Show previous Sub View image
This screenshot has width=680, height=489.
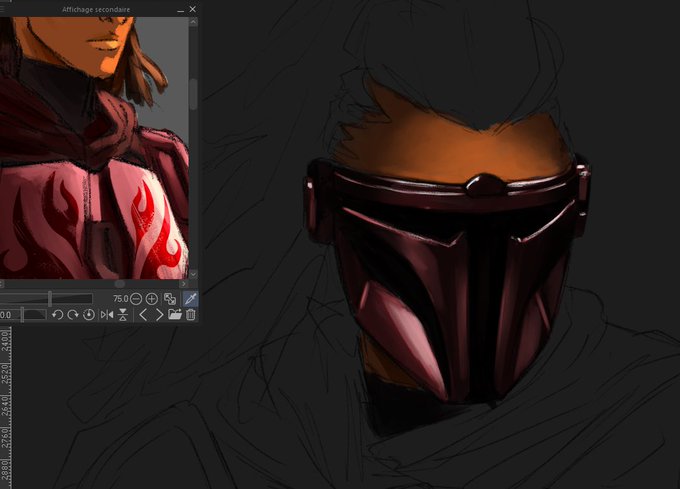[143, 315]
